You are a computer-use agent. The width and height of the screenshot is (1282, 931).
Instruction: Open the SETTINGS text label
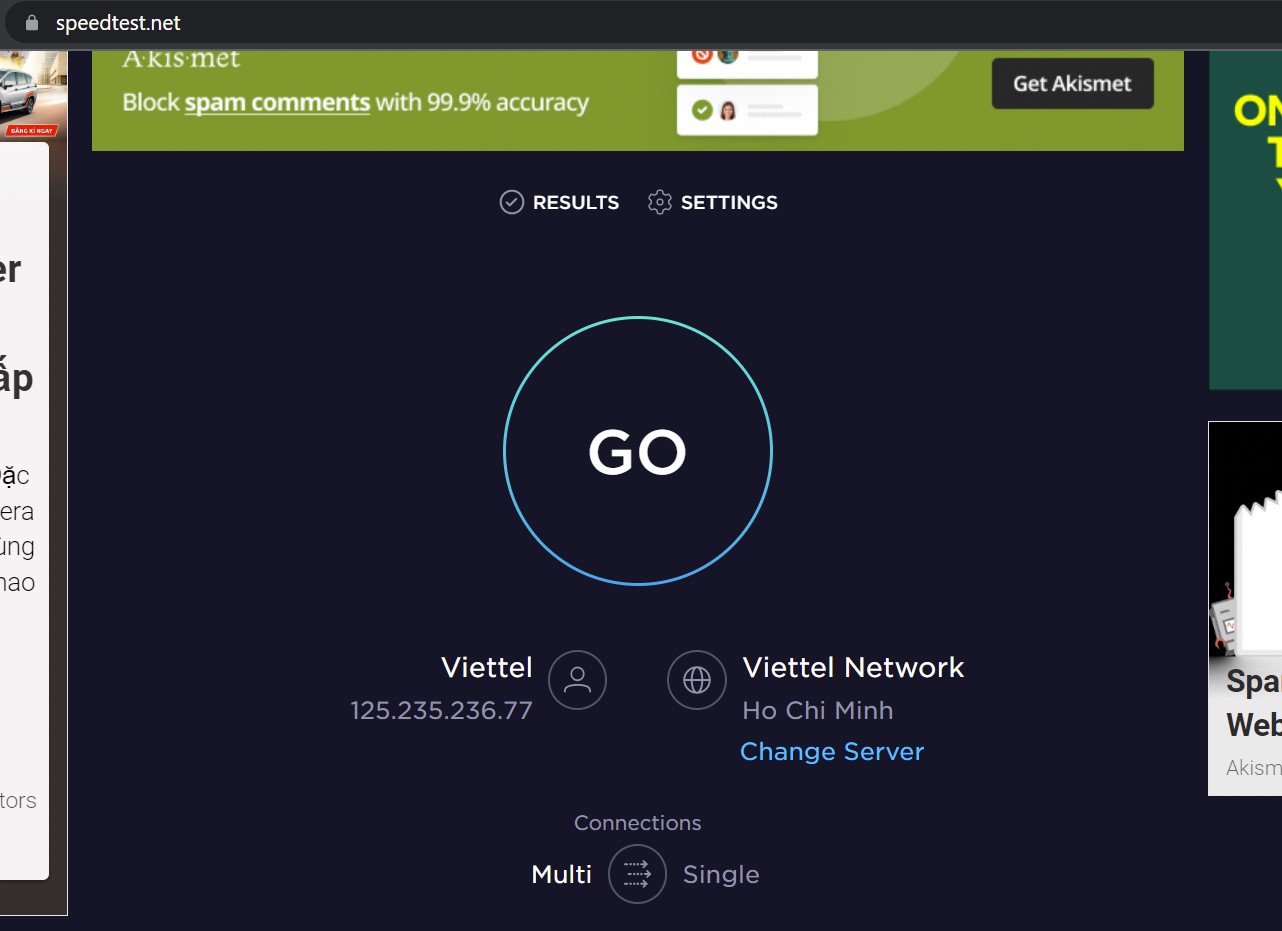[x=729, y=203]
